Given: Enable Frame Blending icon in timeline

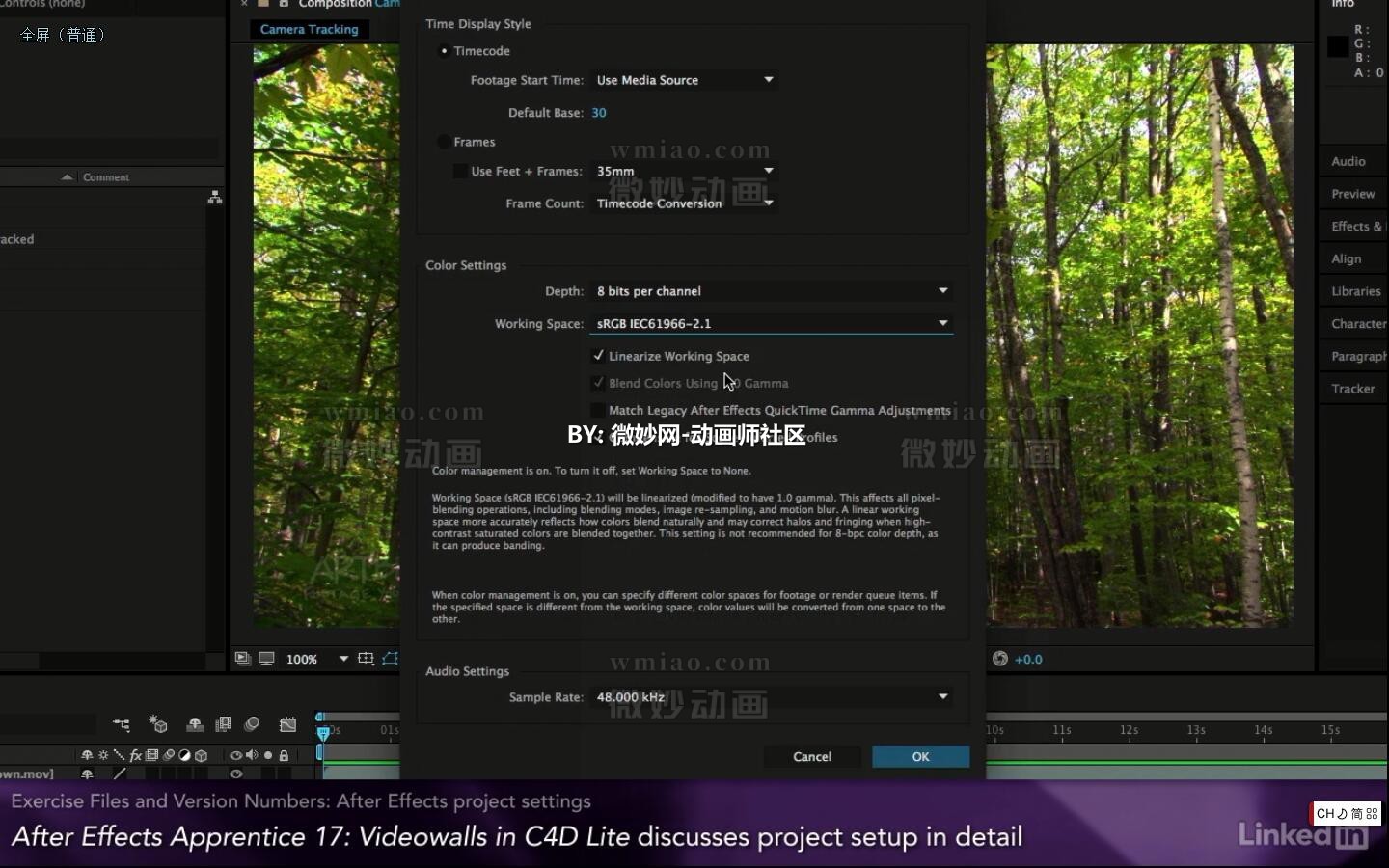Looking at the screenshot, I should [223, 724].
